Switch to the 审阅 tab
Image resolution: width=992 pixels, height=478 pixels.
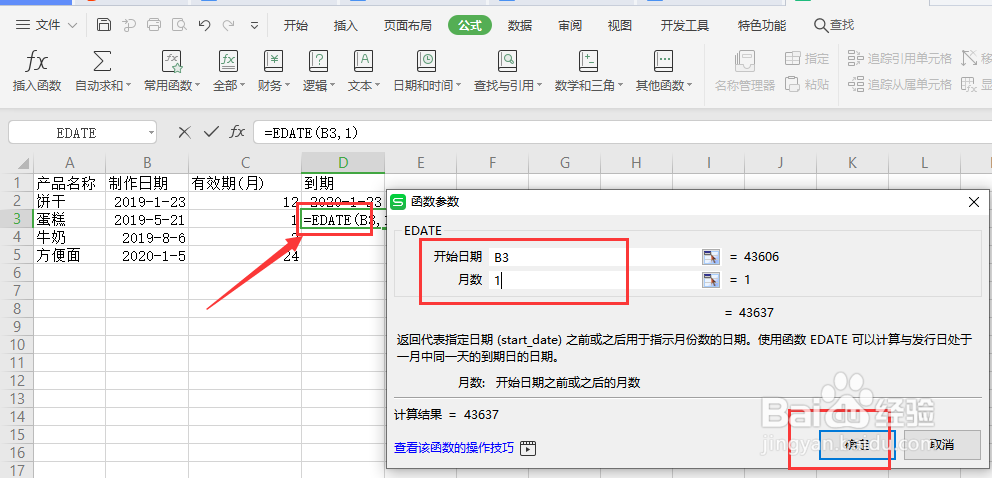point(569,25)
